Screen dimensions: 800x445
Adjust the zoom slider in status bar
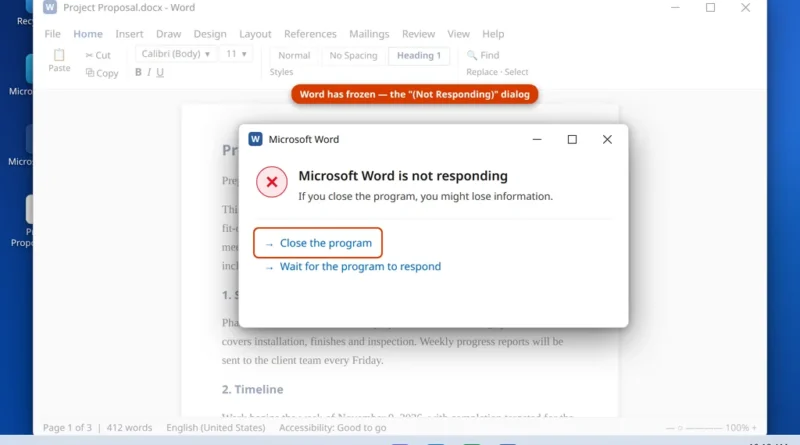click(694, 428)
